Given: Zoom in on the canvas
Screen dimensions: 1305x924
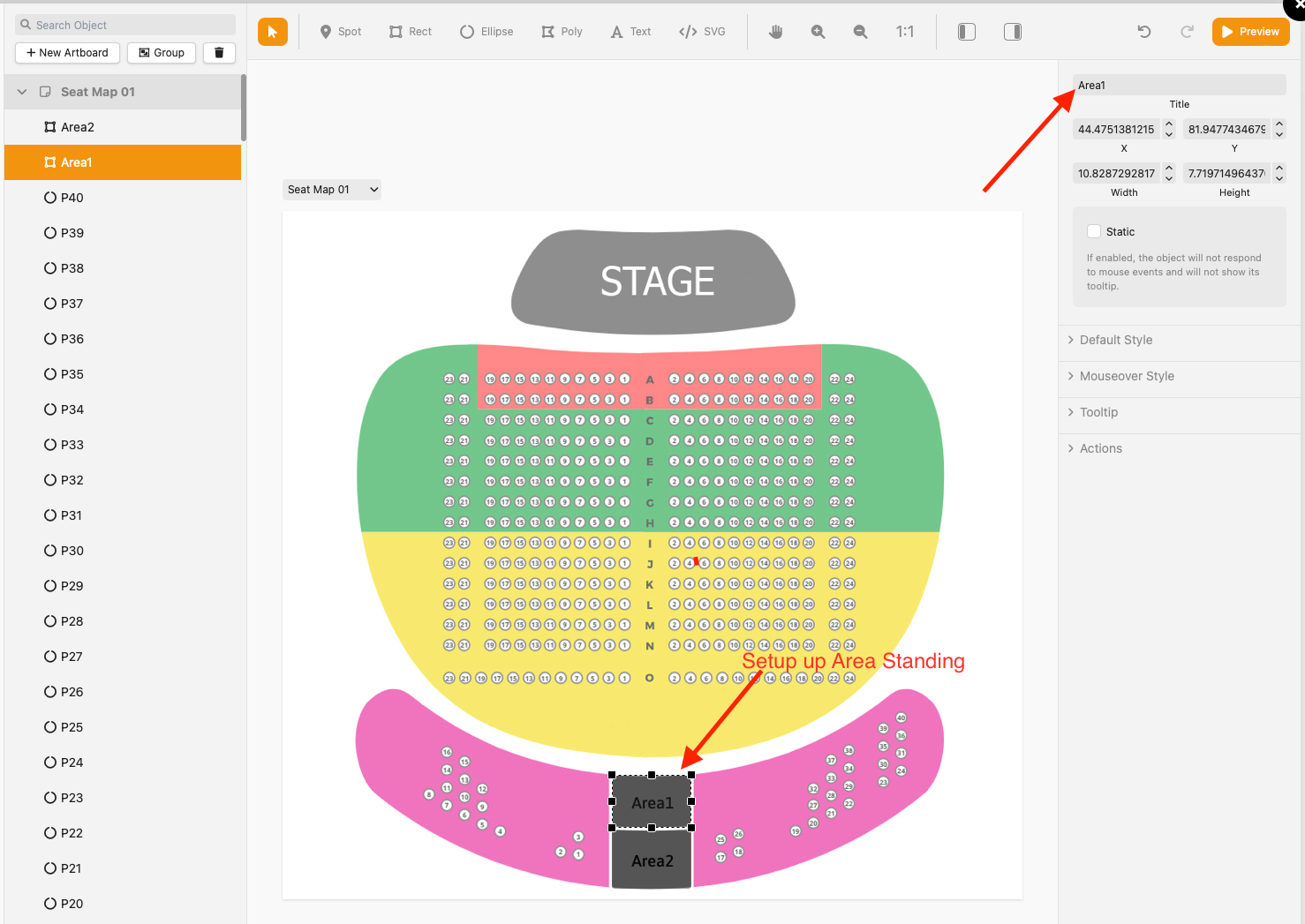Looking at the screenshot, I should coord(818,32).
